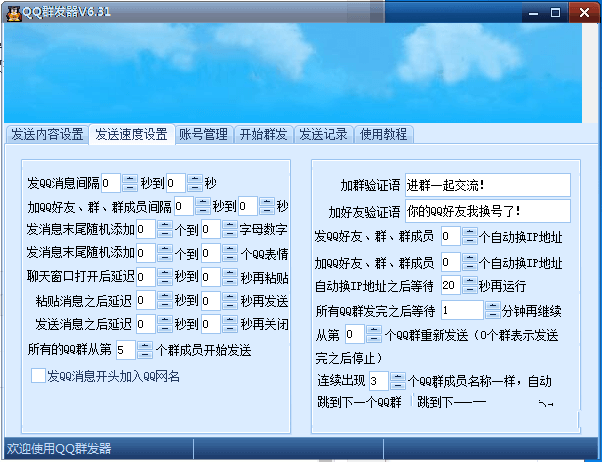Open the 使用教程 tab
The image size is (602, 462).
pyautogui.click(x=384, y=134)
